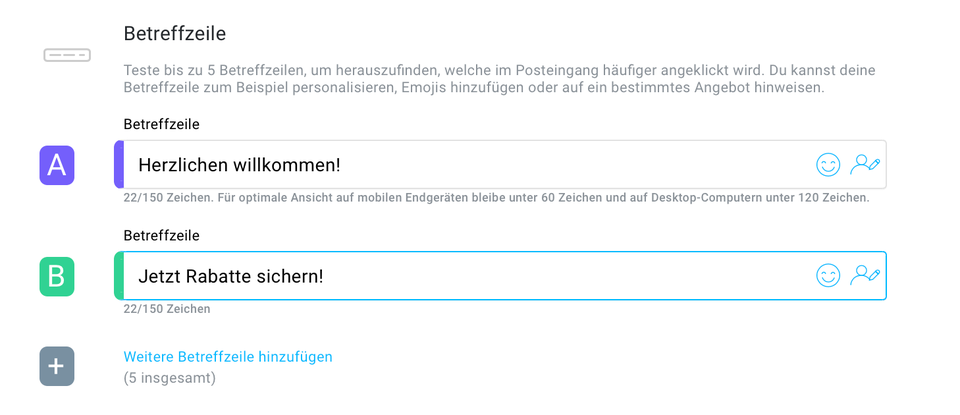The width and height of the screenshot is (960, 415).
Task: Open personalization icon in subject line A
Action: coord(865,165)
